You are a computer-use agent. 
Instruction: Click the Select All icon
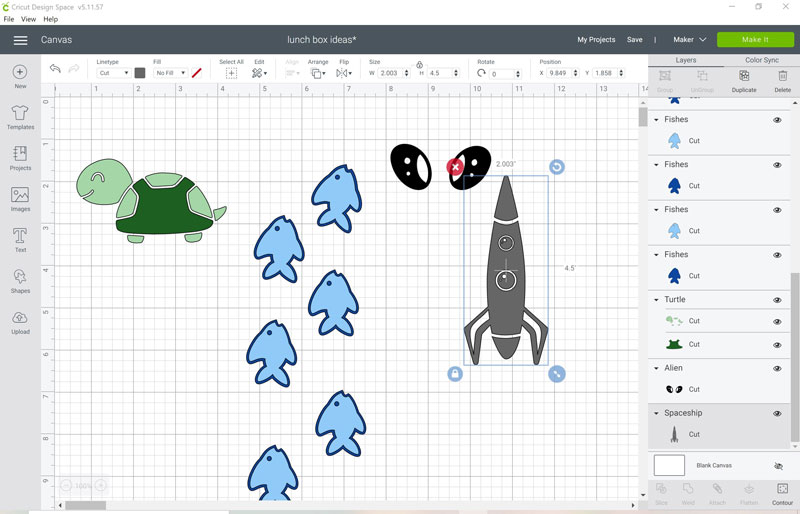[x=231, y=74]
